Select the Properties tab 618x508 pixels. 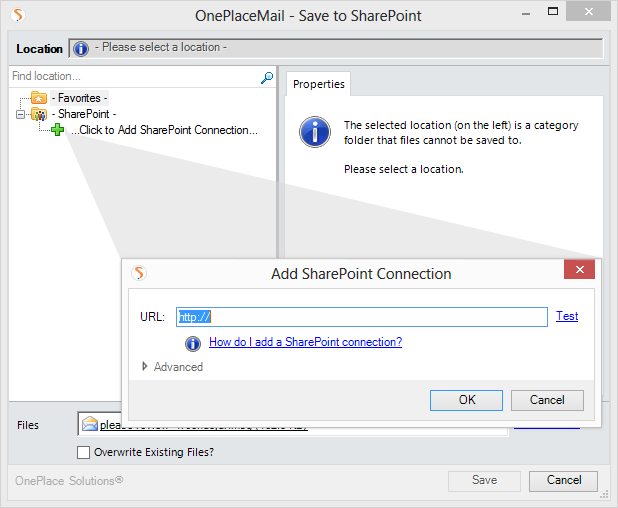(x=318, y=85)
